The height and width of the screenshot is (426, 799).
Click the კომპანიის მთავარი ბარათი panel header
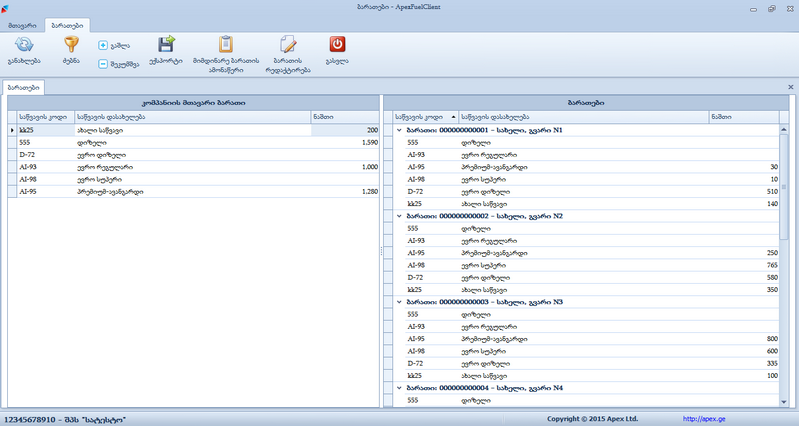click(194, 103)
